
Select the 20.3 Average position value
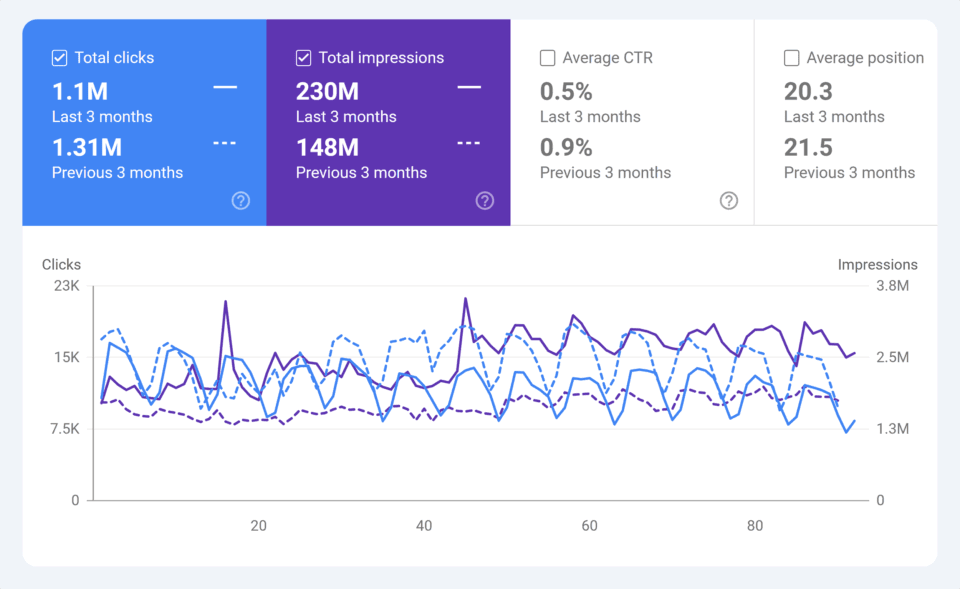pos(808,92)
